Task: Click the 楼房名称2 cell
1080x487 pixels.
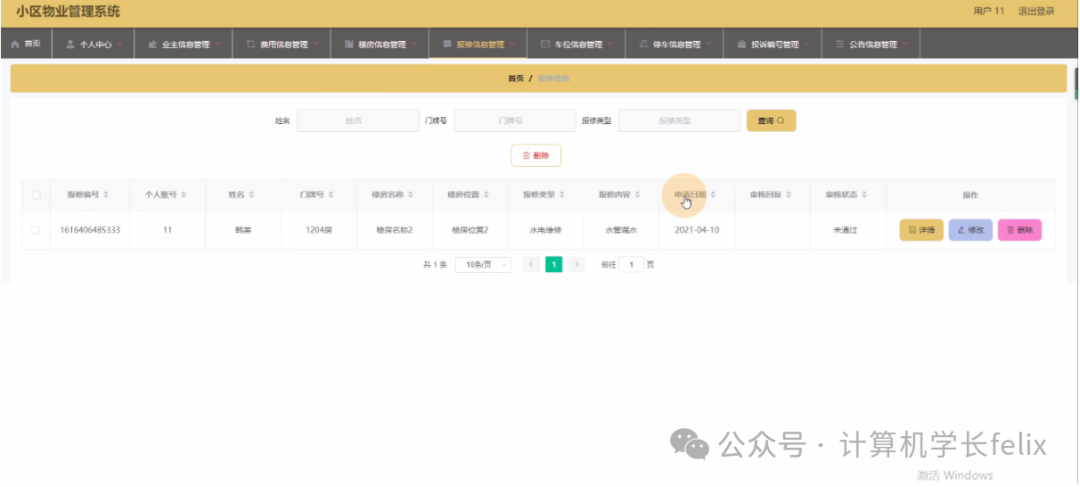Action: pyautogui.click(x=395, y=230)
